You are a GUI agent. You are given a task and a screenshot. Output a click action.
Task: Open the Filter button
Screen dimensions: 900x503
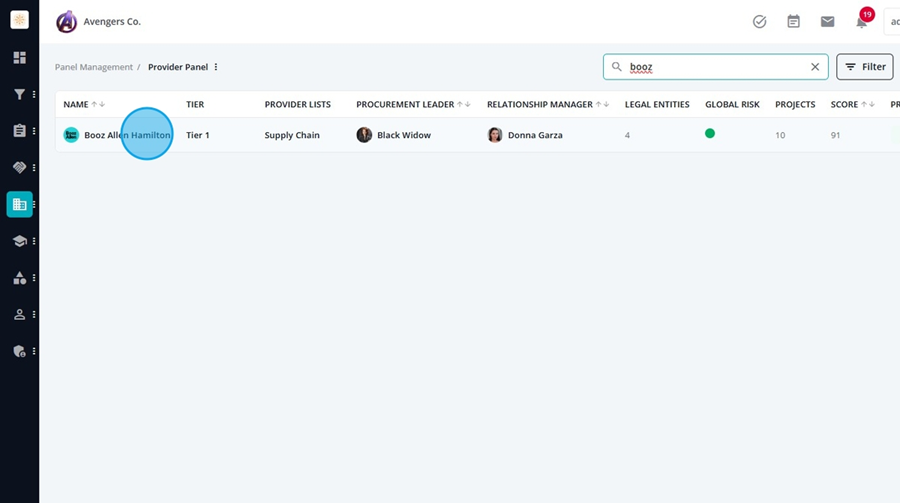(864, 67)
